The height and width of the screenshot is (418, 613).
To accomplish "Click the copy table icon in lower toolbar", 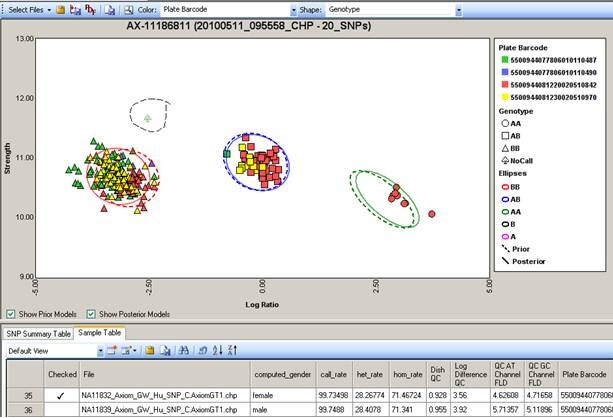I will [166, 351].
